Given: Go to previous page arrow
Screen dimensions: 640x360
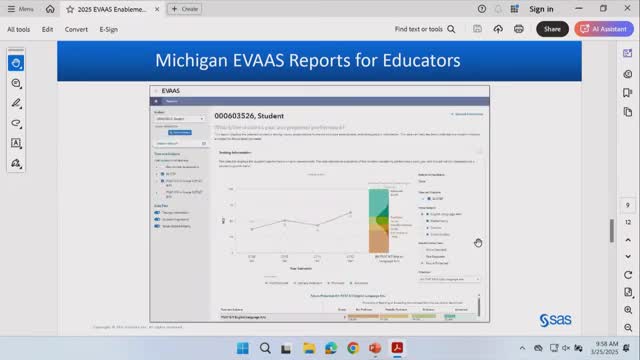Looking at the screenshot, I should pyautogui.click(x=628, y=240).
